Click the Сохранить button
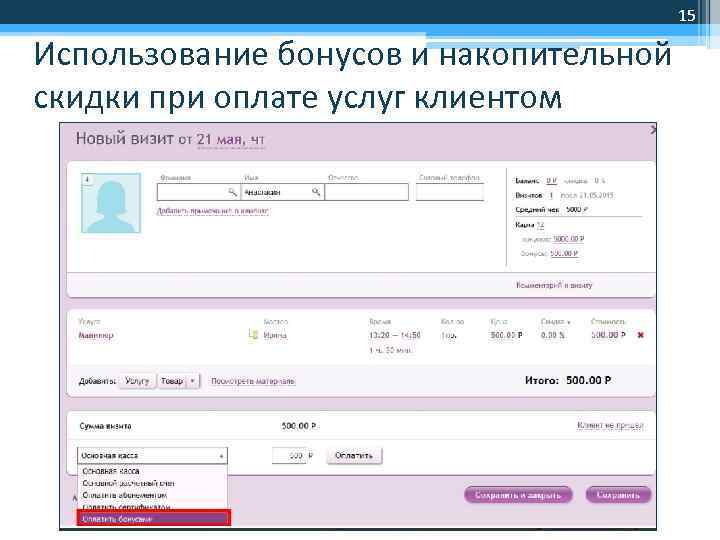Image resolution: width=720 pixels, height=540 pixels. [x=618, y=495]
